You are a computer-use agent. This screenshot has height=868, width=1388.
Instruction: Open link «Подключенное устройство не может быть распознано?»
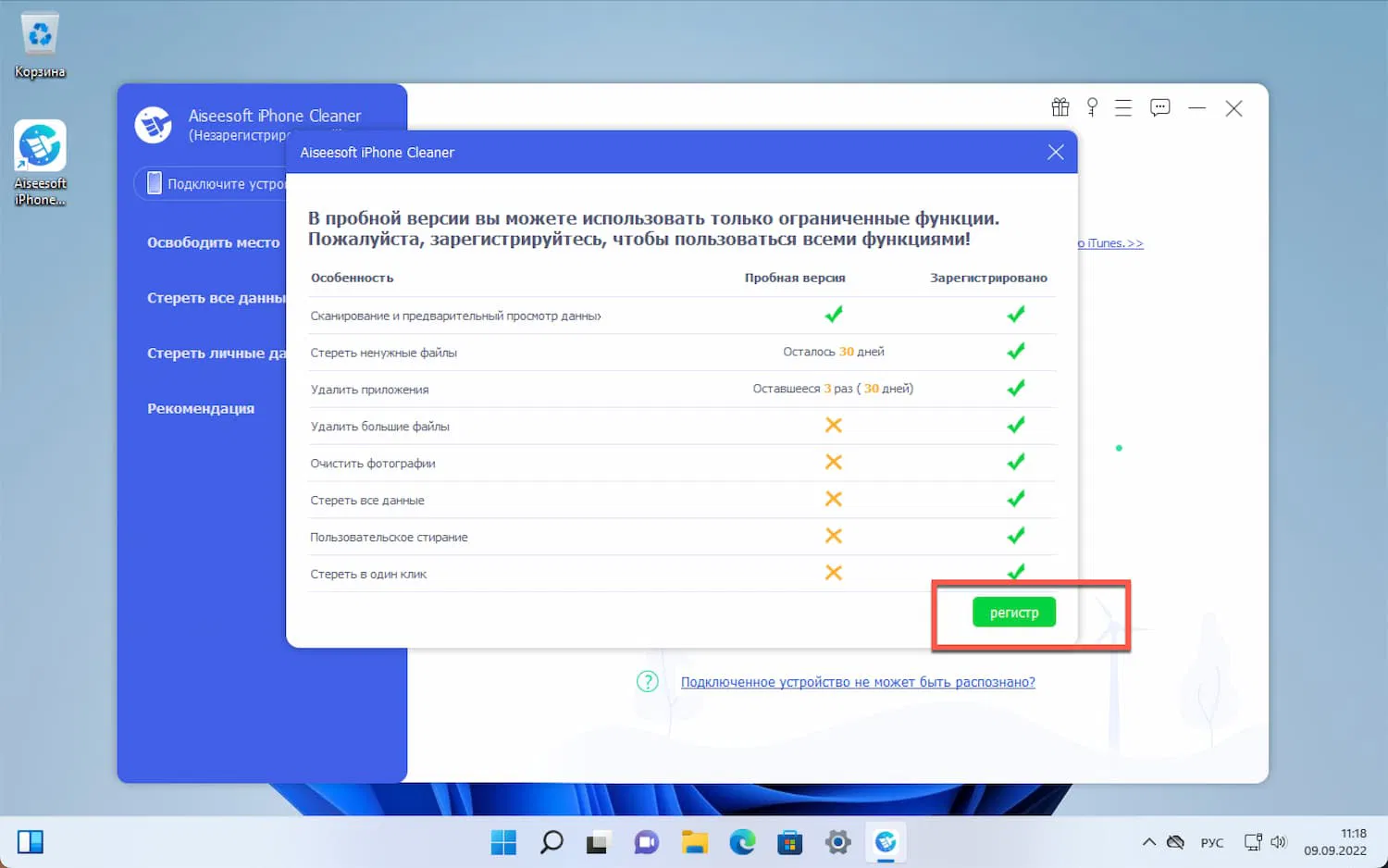pyautogui.click(x=858, y=682)
